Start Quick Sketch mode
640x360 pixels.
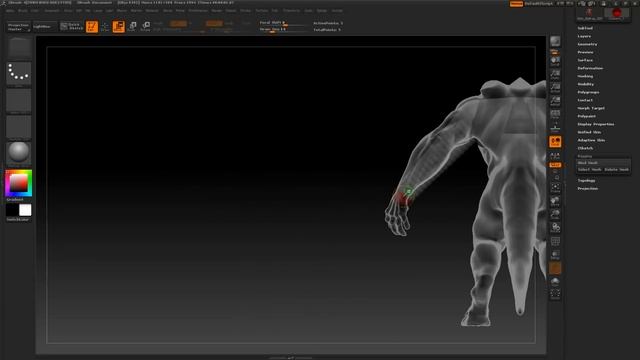click(72, 27)
